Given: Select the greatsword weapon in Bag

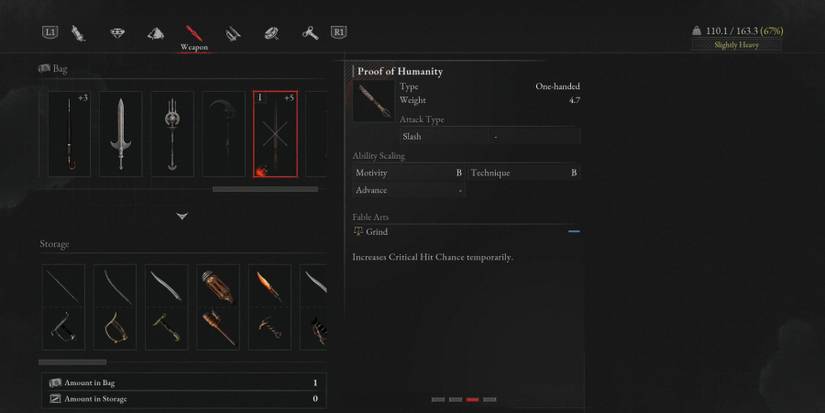Looking at the screenshot, I should (120, 134).
